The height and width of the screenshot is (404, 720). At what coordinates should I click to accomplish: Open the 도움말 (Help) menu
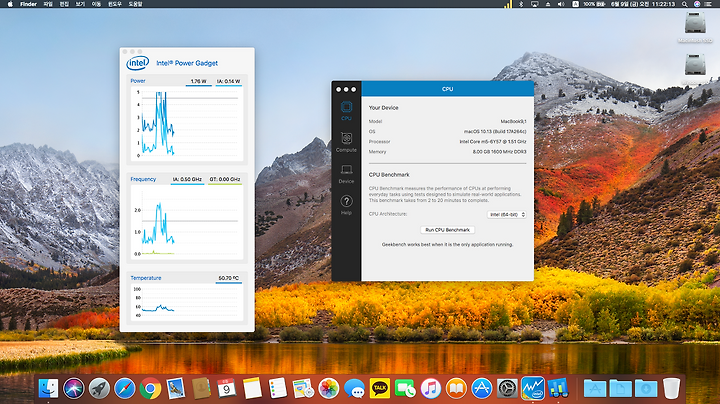tap(135, 4)
